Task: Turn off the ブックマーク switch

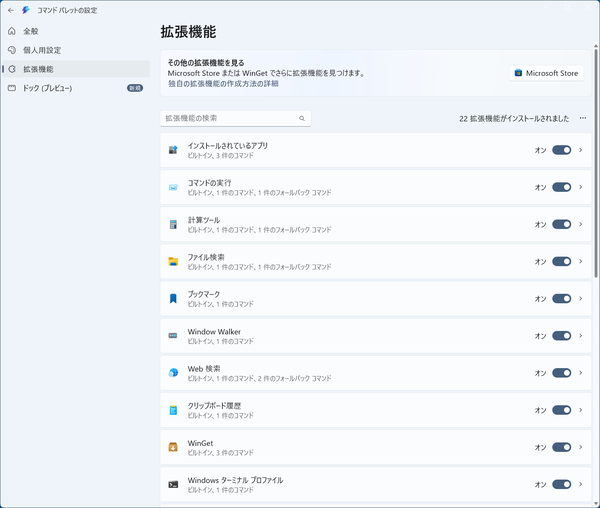Action: click(561, 298)
